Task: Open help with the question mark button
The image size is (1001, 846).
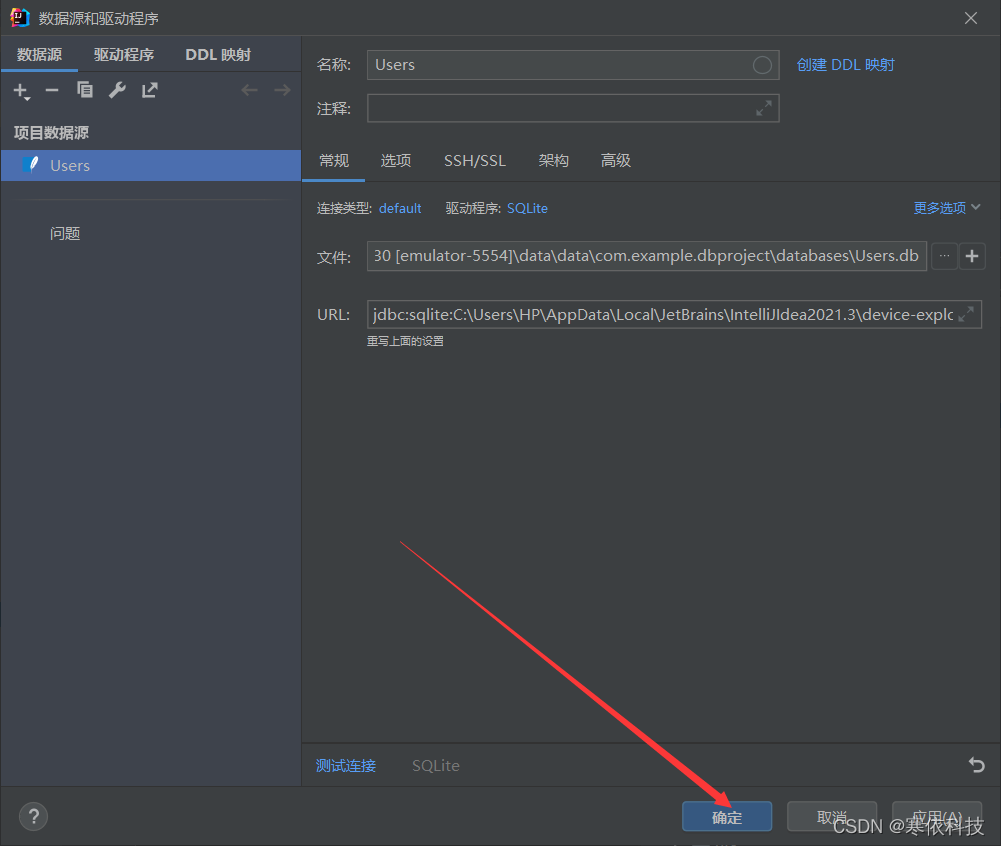Action: (x=33, y=817)
